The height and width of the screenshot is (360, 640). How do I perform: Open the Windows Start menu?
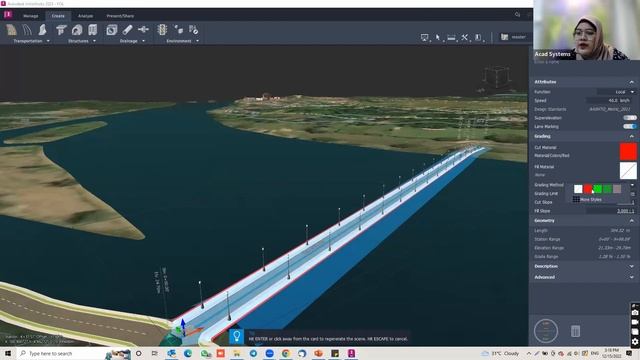click(x=8, y=353)
